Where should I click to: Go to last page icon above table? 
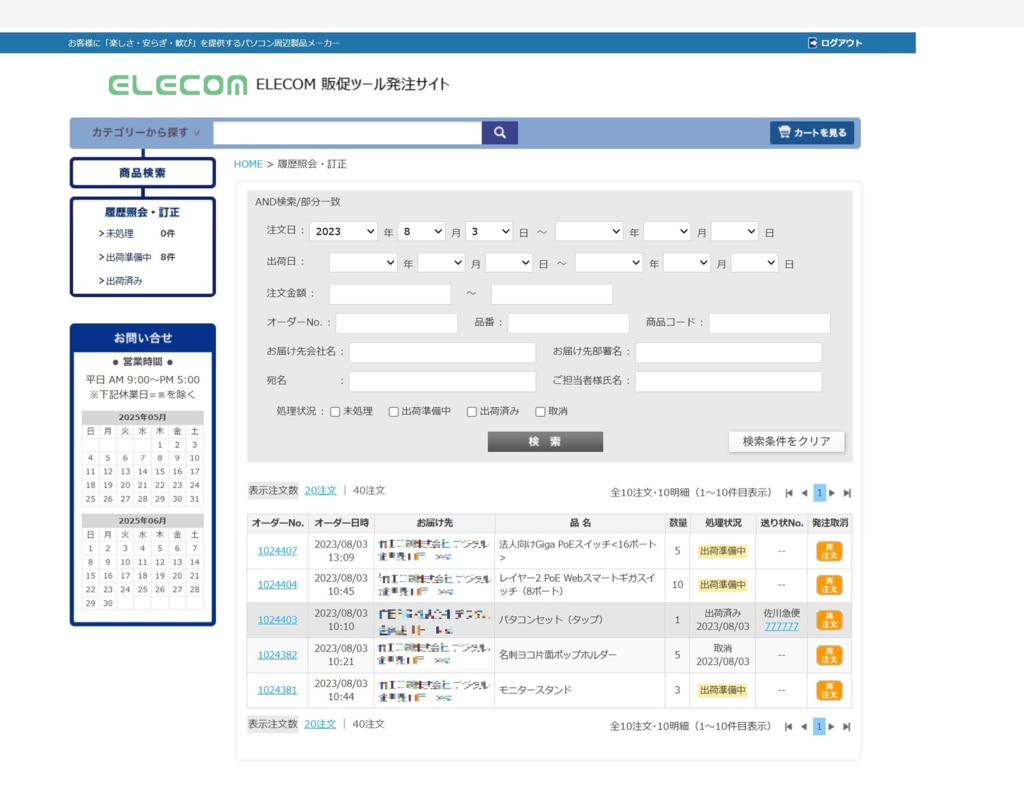[847, 493]
